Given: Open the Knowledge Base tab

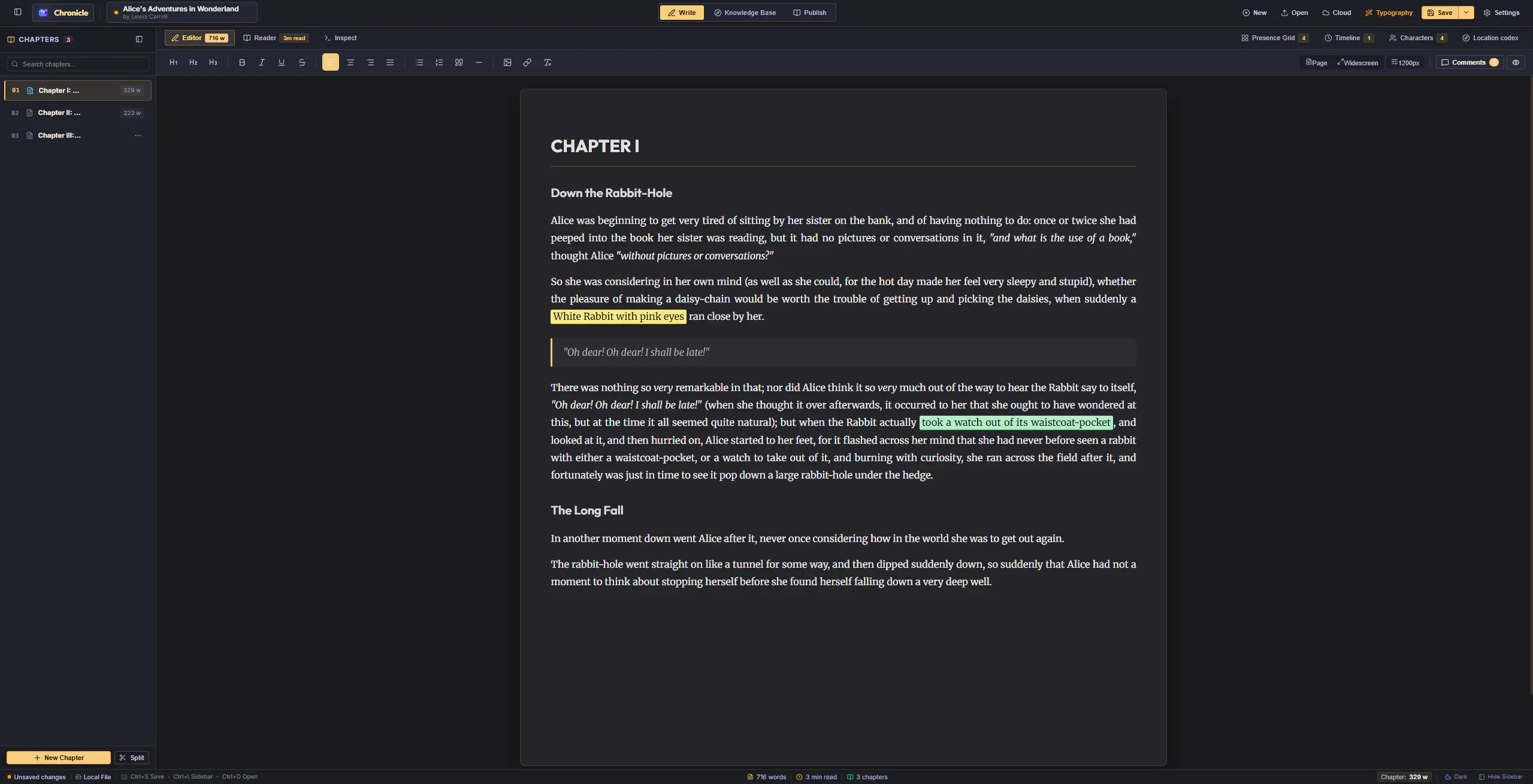Looking at the screenshot, I should [745, 13].
